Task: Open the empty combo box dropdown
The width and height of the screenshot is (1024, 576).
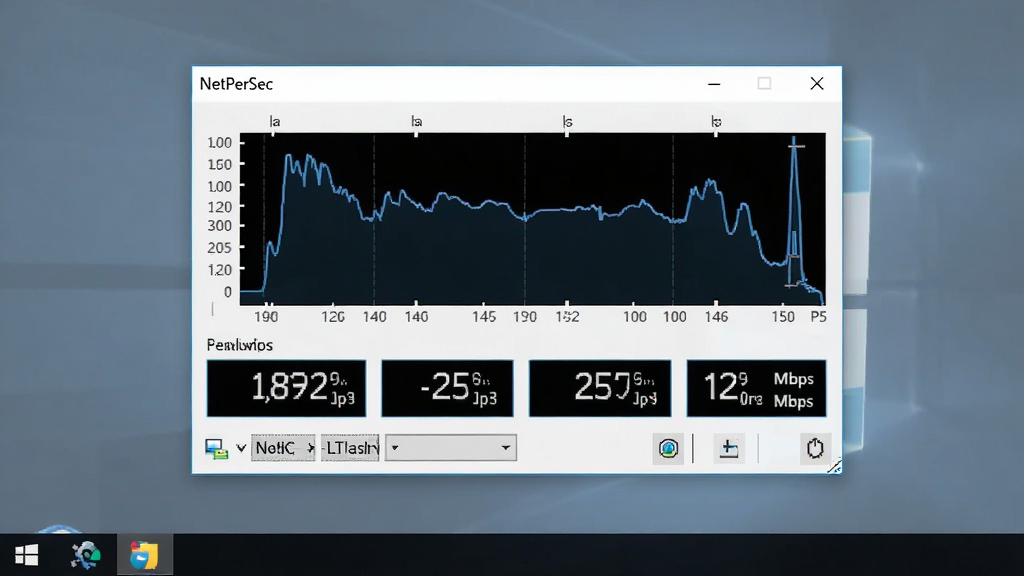Action: pos(451,448)
